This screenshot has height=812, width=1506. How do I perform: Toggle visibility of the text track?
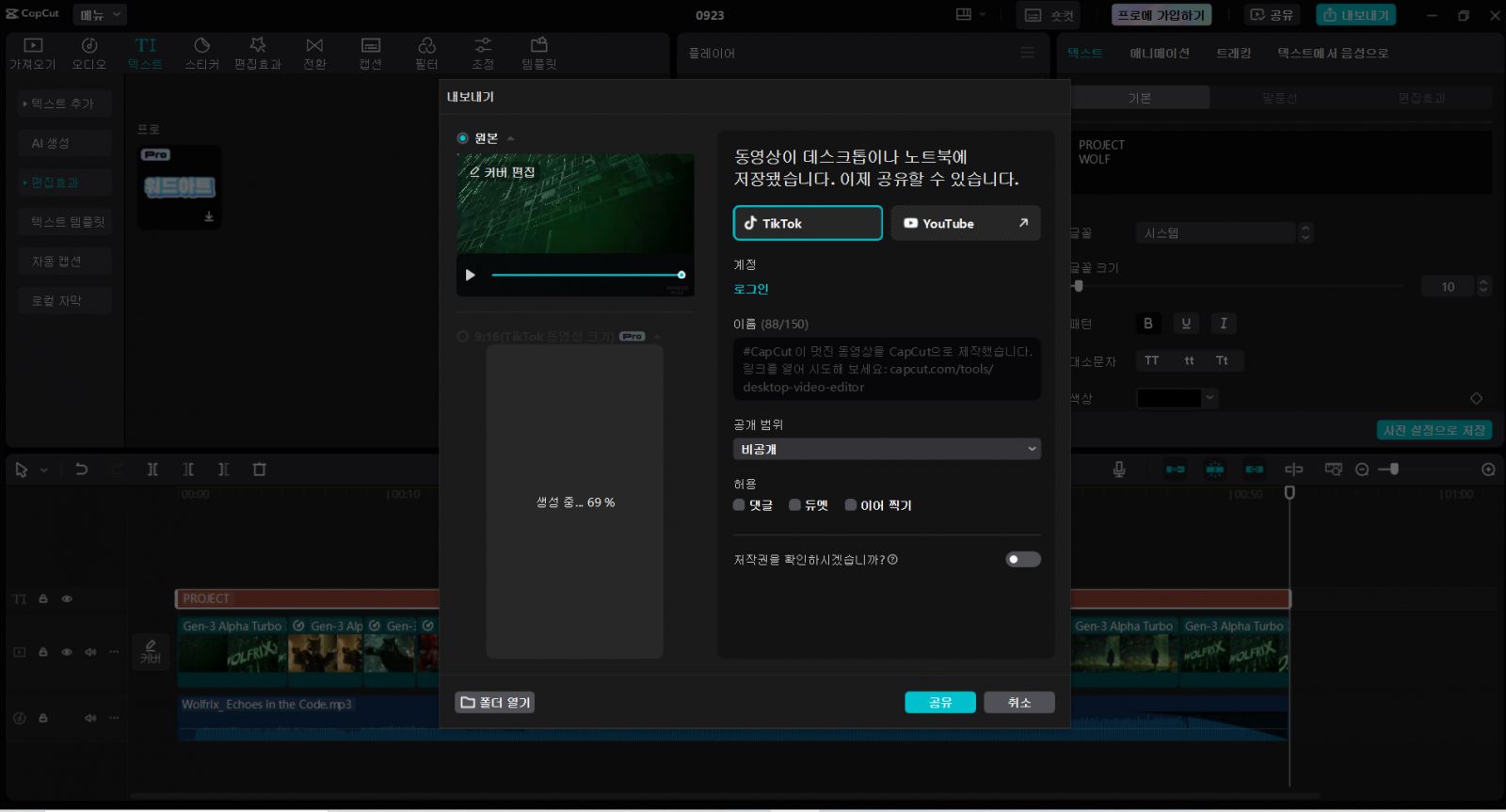coord(67,598)
